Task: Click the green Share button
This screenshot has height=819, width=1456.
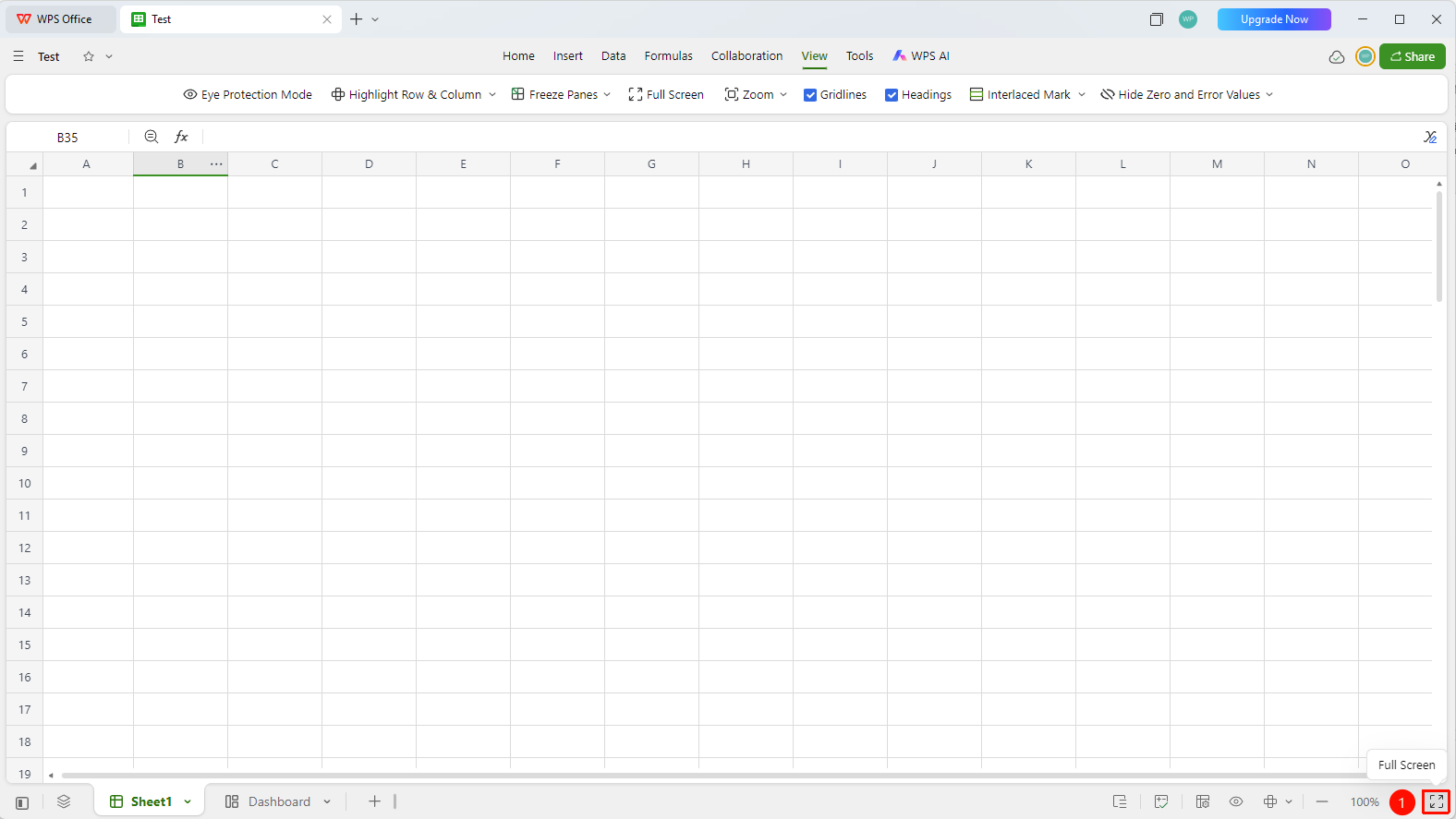Action: 1412,56
